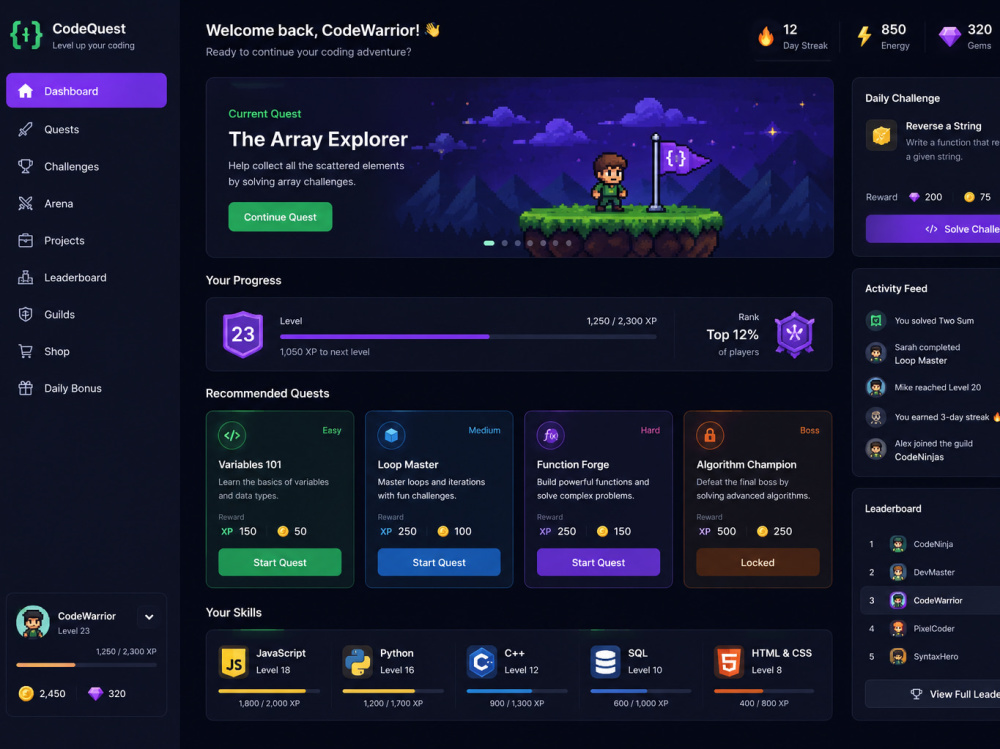The width and height of the screenshot is (1000, 749).
Task: Navigate to Leaderboard in sidebar
Action: 86,278
